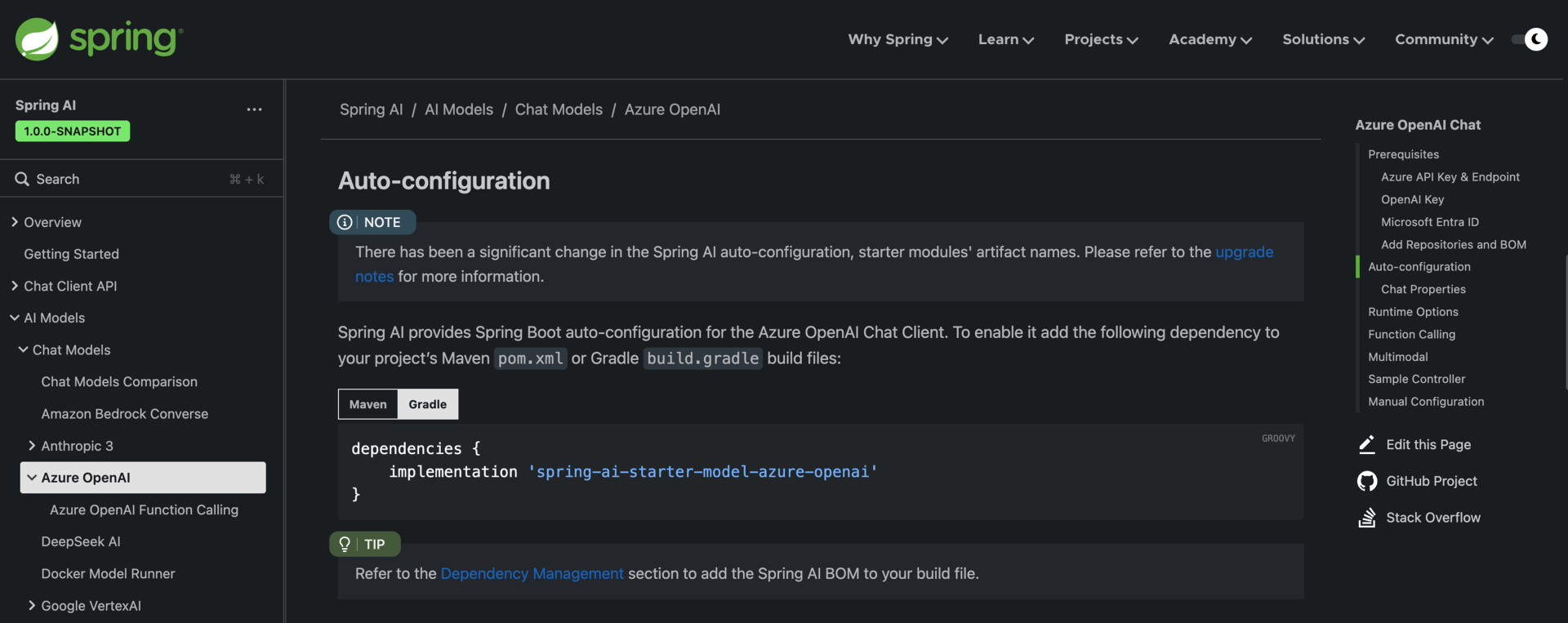1568x623 pixels.
Task: Open the Projects dropdown menu
Action: click(1100, 39)
